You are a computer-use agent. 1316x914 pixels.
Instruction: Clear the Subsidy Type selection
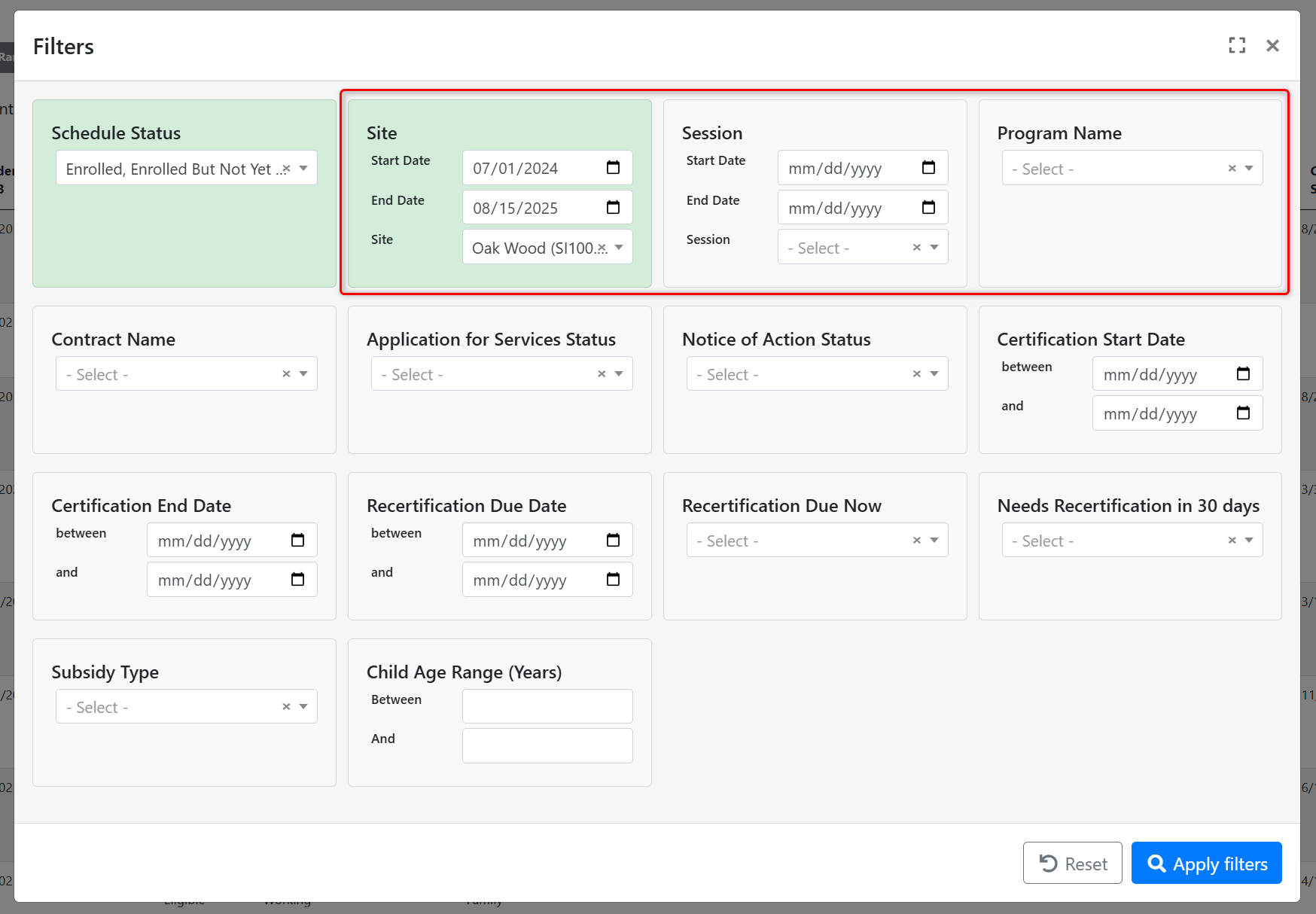tap(286, 707)
